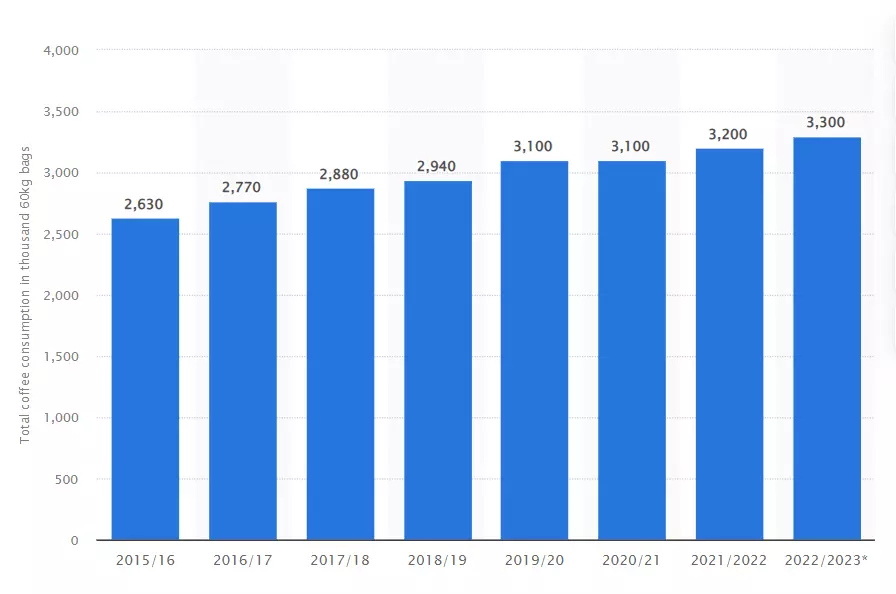Click the 2020/21 axis label

(x=631, y=560)
